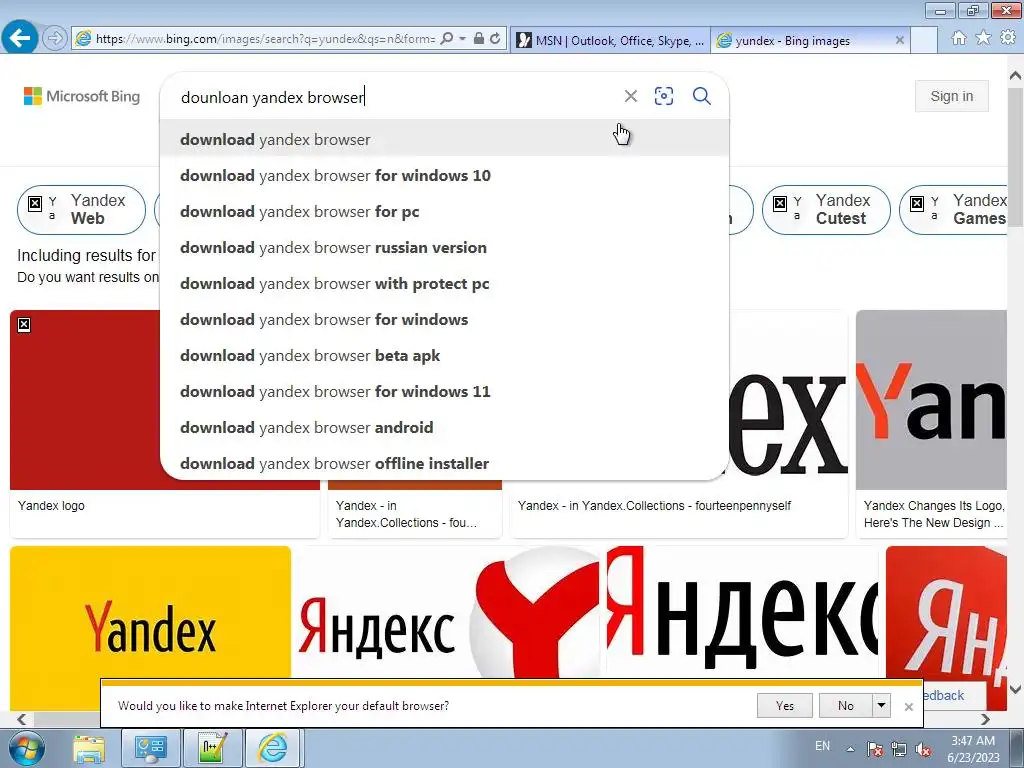Screen dimensions: 1024x768
Task: Choose suggestion 'download yandex browser offline installer'
Action: click(x=444, y=462)
